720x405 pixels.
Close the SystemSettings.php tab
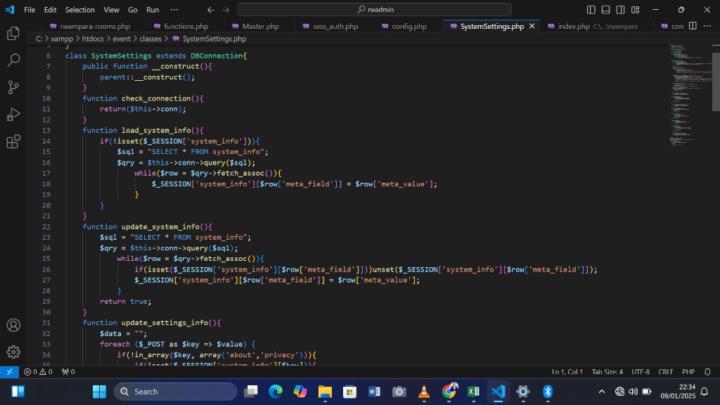pos(533,26)
